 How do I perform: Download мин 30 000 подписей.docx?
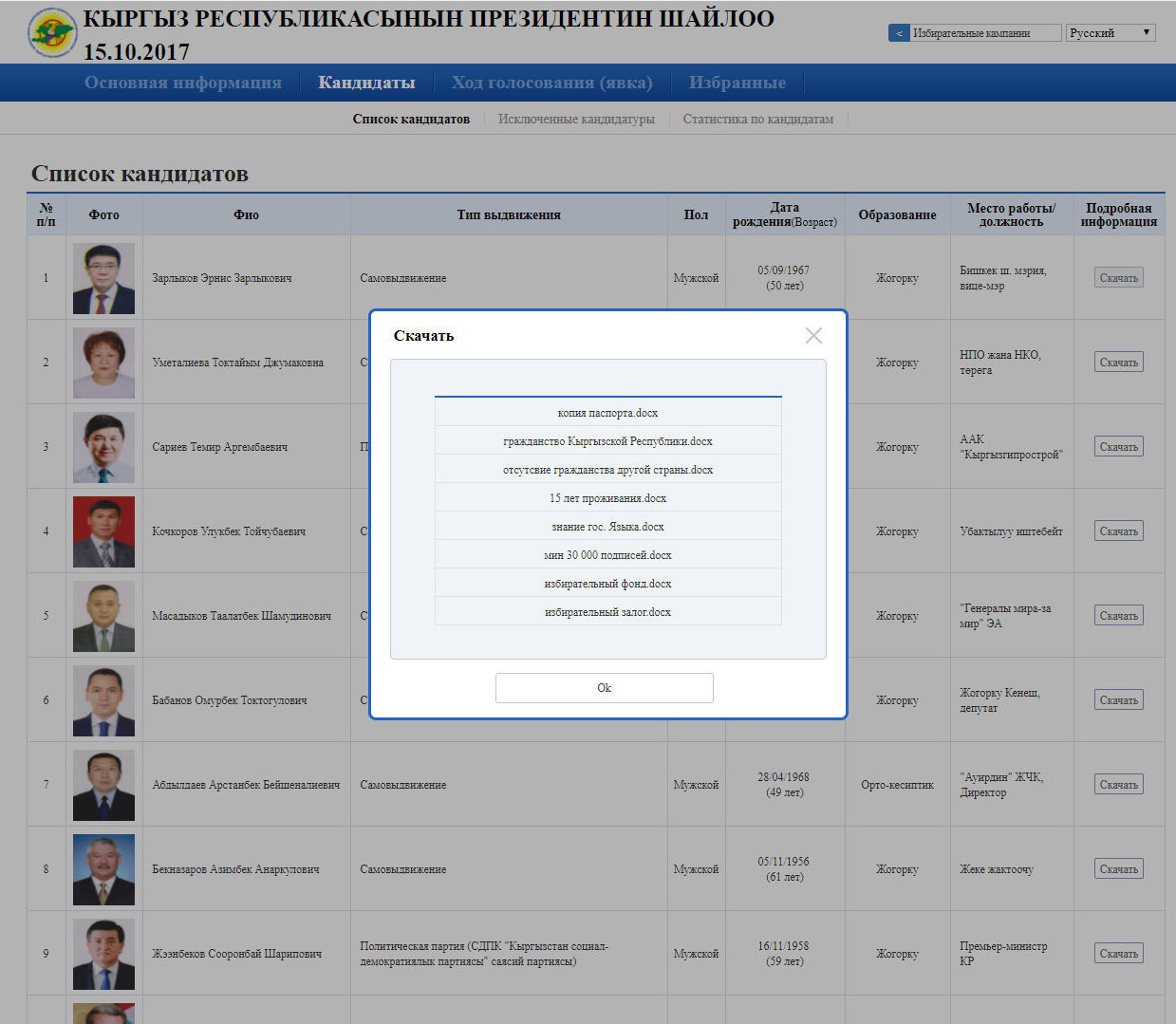click(607, 555)
